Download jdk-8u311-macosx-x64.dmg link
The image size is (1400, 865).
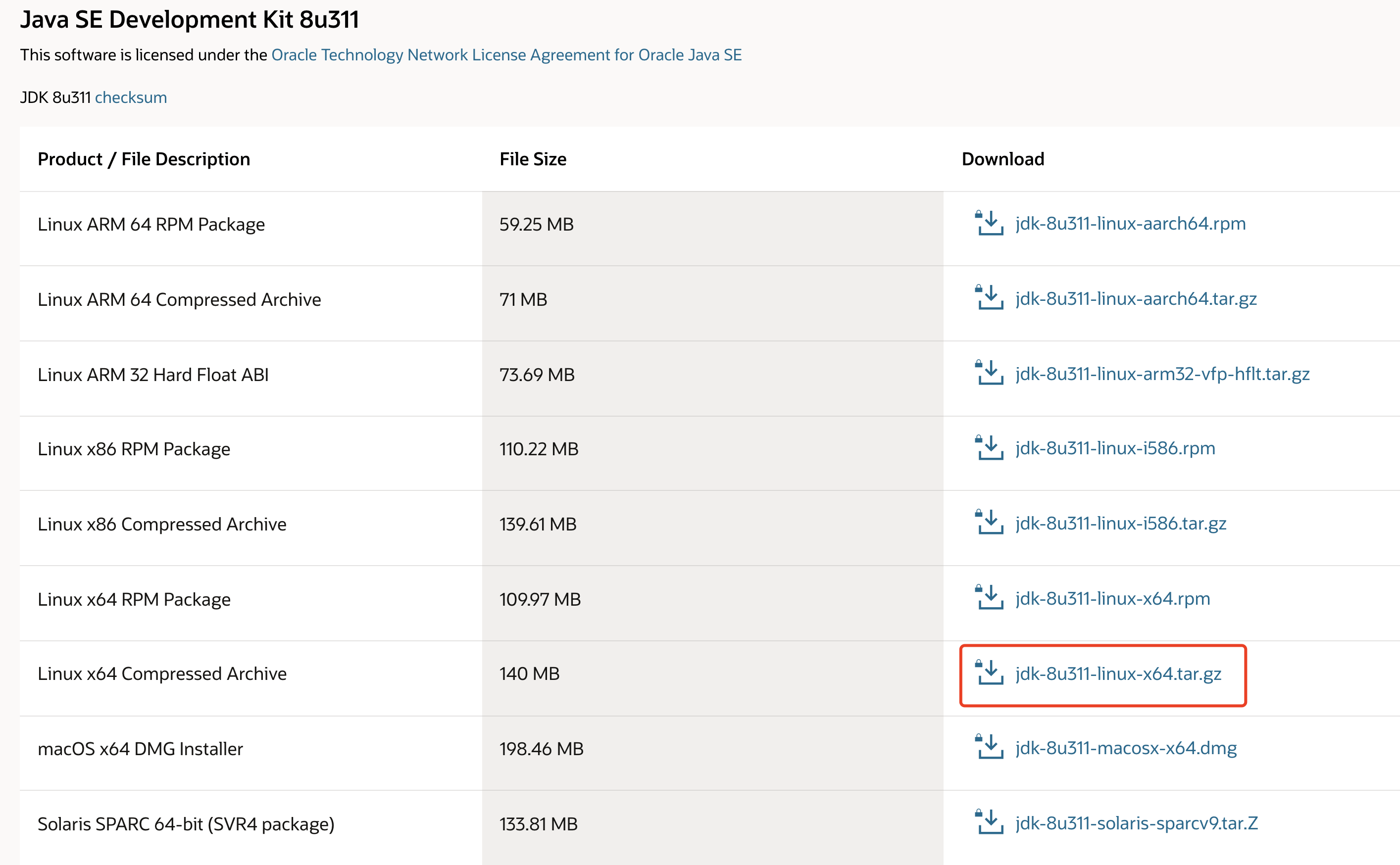pos(1125,748)
